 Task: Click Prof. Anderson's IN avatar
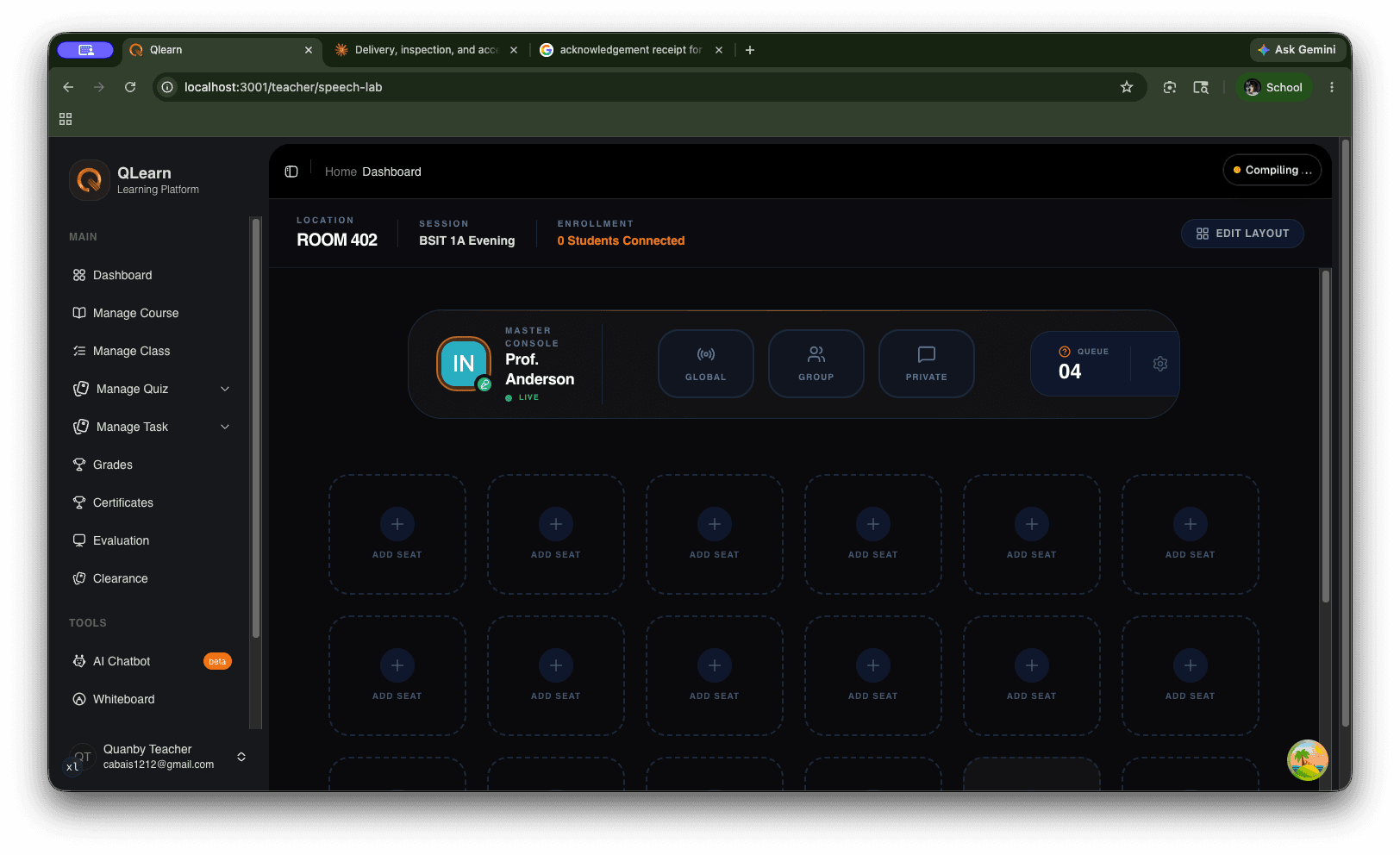point(464,364)
